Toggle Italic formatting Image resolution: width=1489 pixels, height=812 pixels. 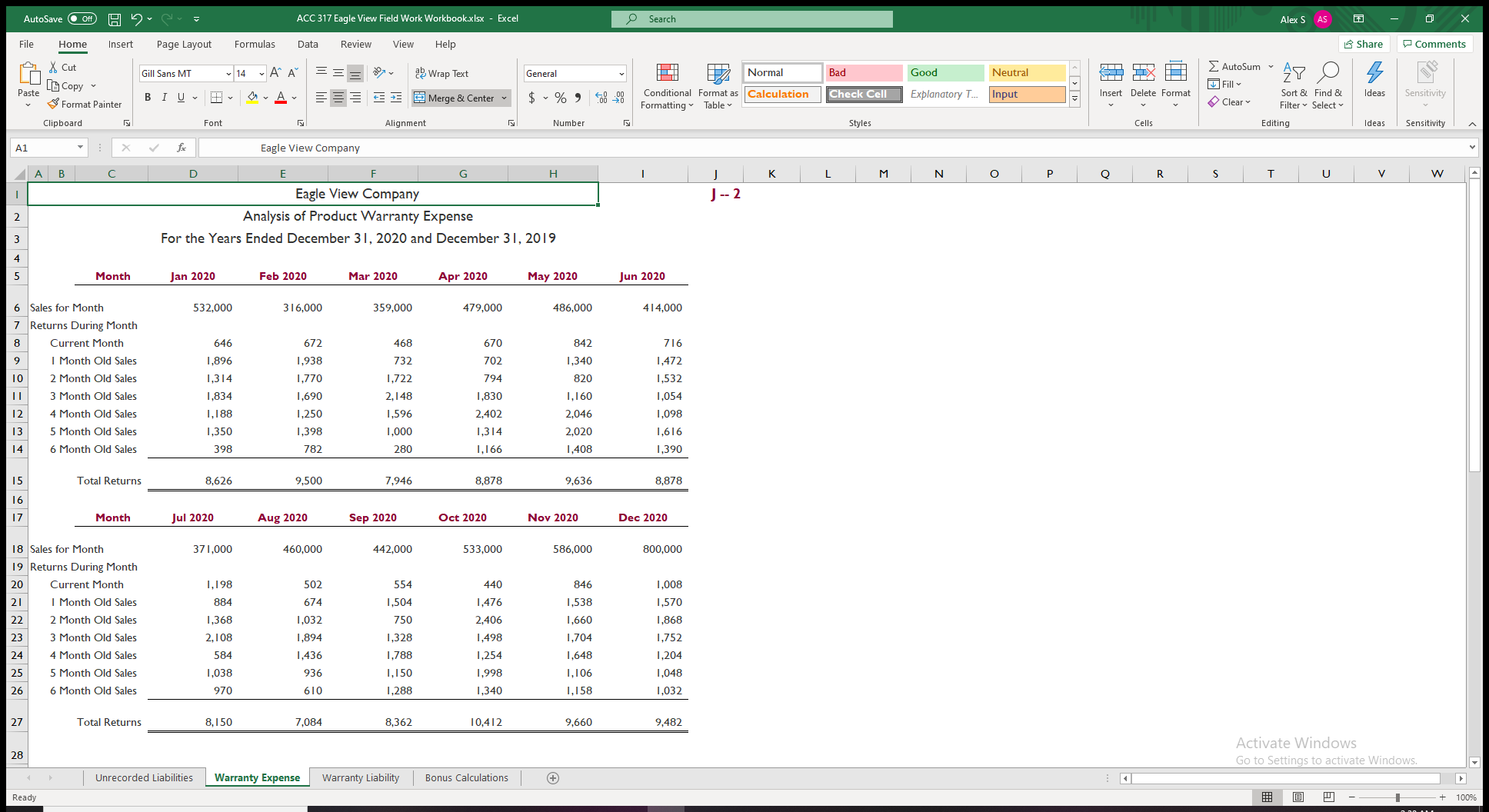[x=165, y=98]
